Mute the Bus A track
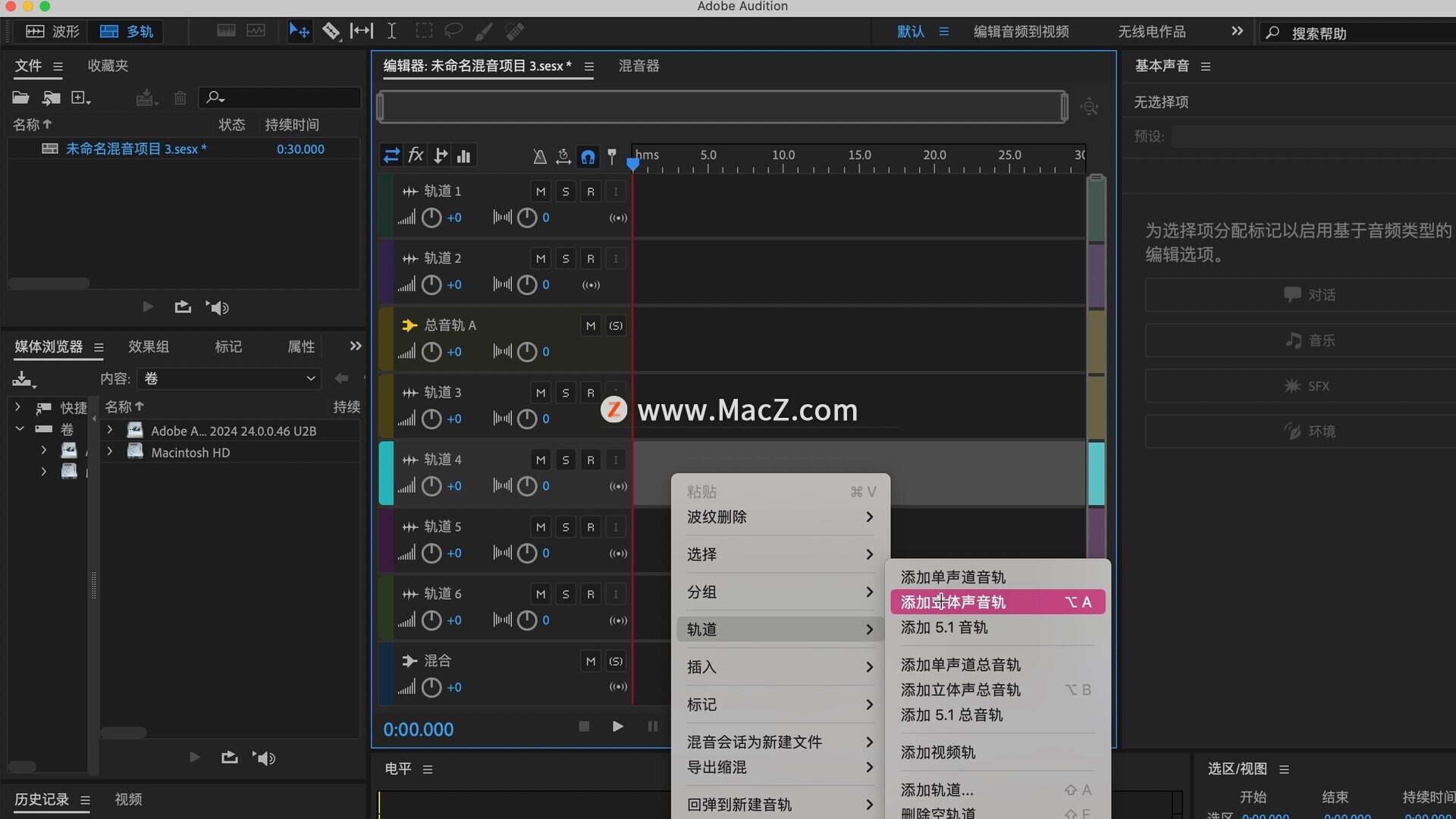This screenshot has height=819, width=1456. click(x=591, y=326)
